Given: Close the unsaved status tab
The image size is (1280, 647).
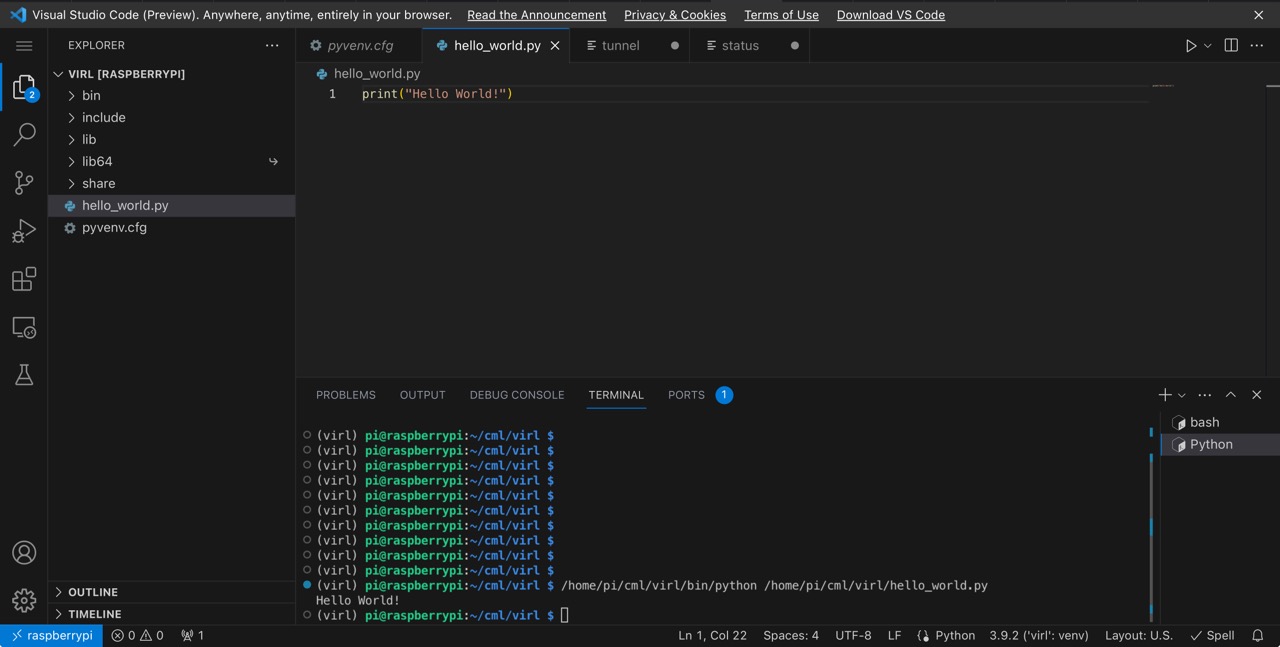Looking at the screenshot, I should tap(795, 46).
